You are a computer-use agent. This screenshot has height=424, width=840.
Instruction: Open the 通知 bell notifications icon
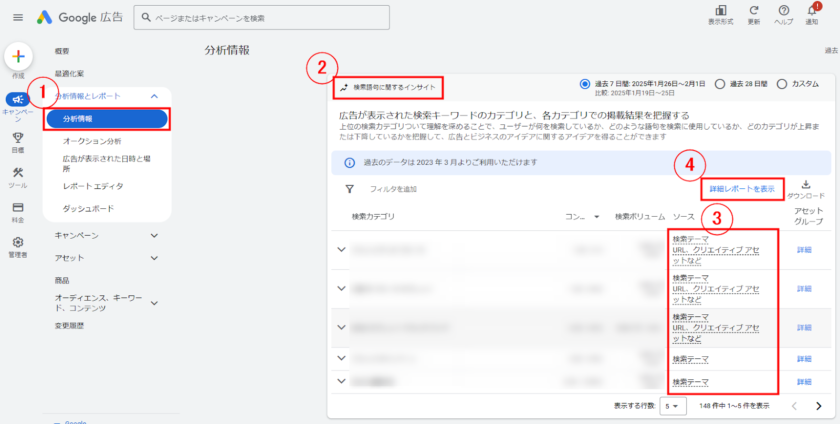pos(812,10)
